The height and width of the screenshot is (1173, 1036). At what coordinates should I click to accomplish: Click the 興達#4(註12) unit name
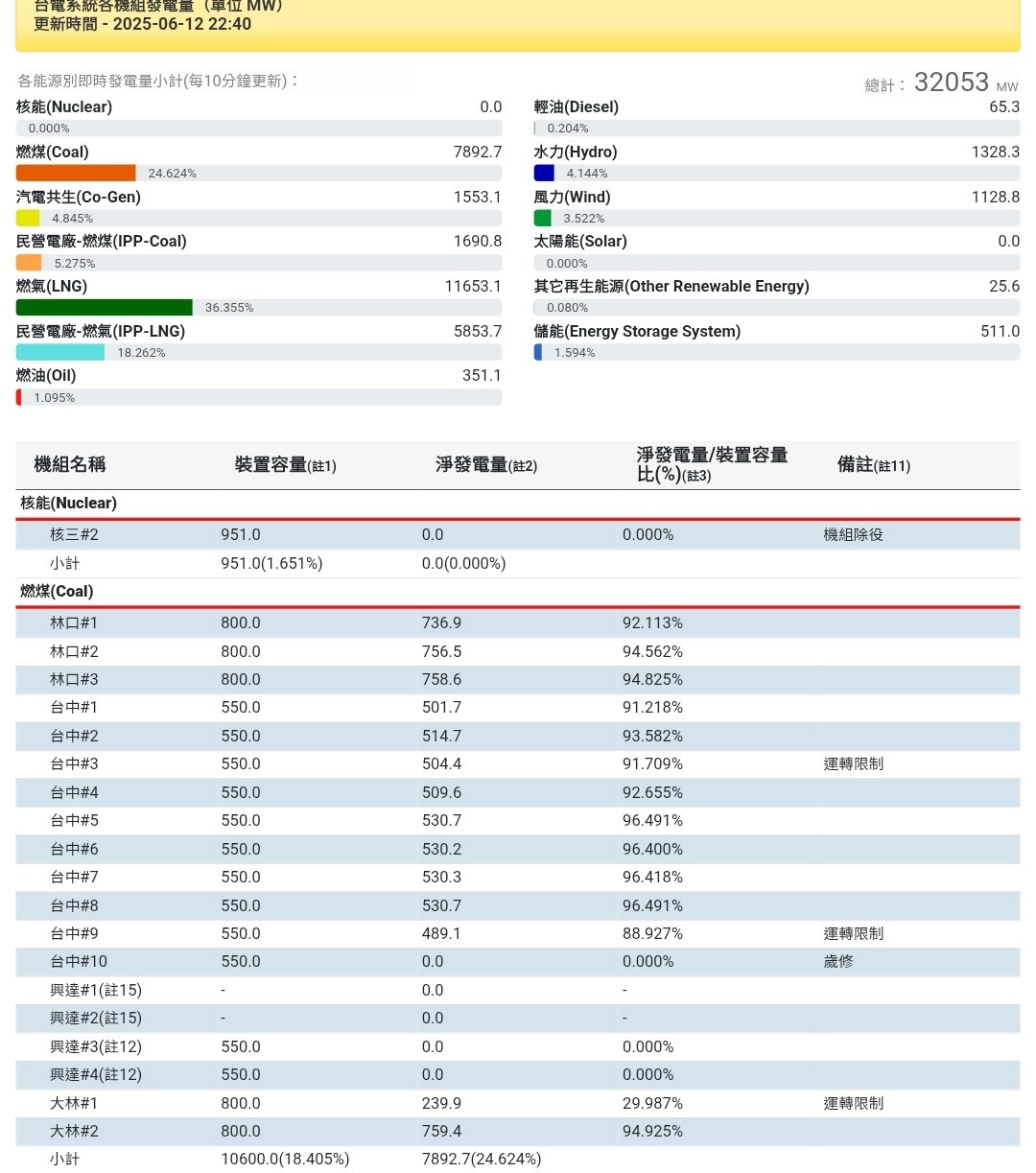pyautogui.click(x=96, y=1075)
